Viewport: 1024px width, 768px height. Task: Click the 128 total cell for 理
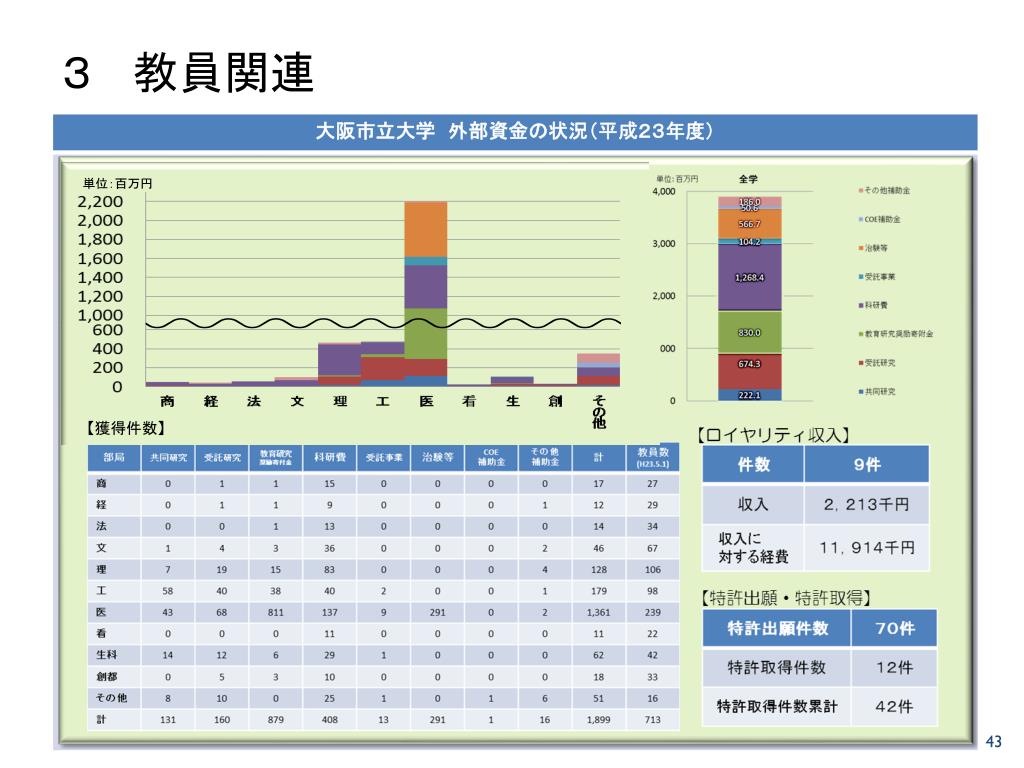599,569
